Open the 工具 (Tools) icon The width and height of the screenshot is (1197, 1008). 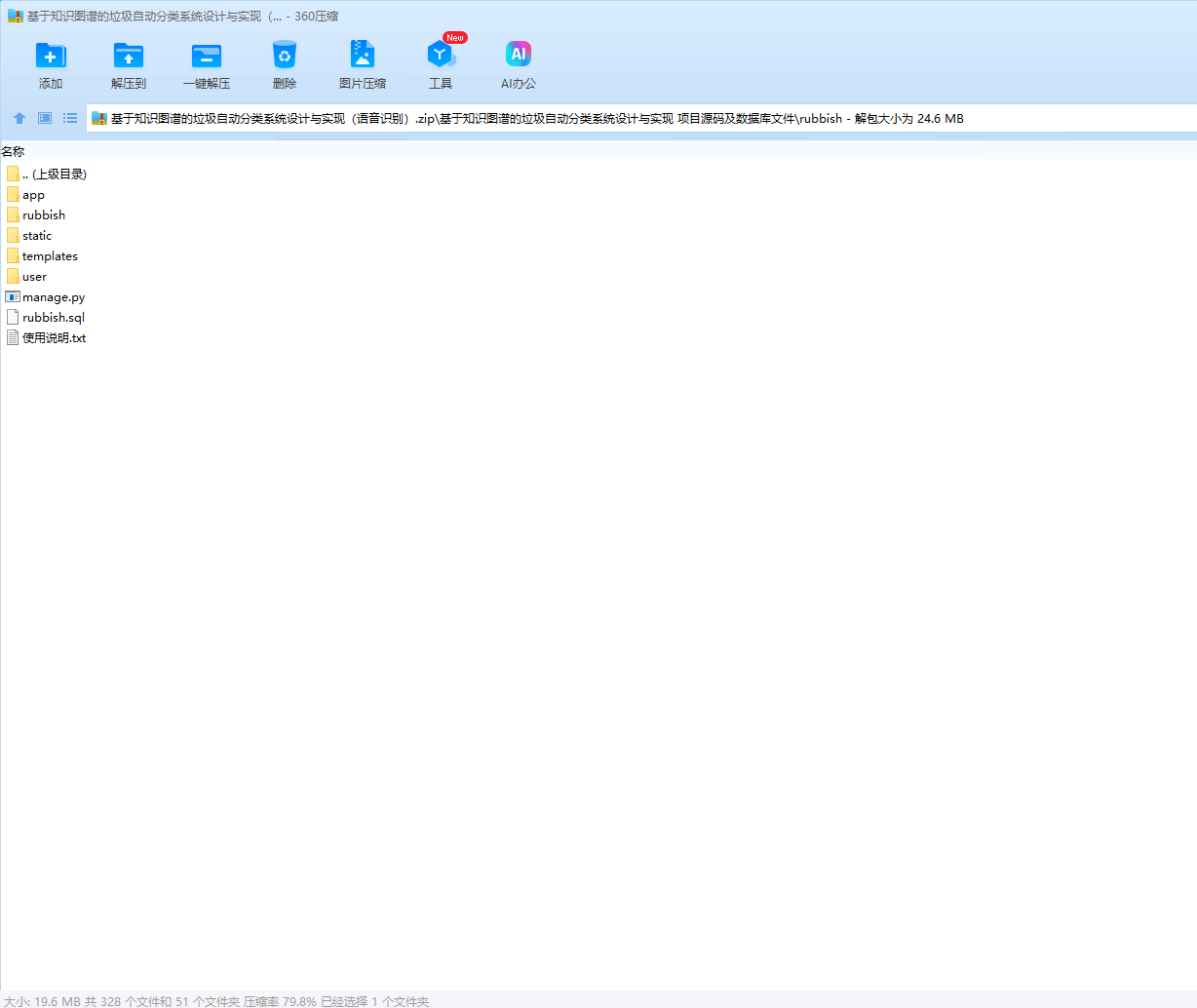[441, 55]
